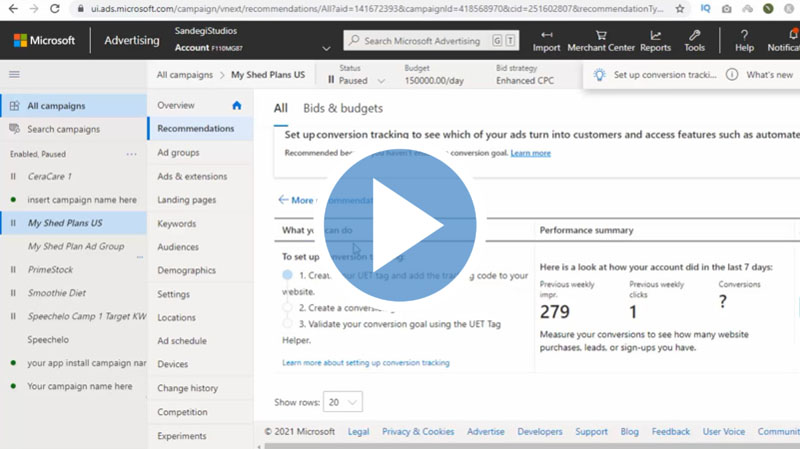Screen dimensions: 800x449
Task: Open Experiments section
Action: pos(182,436)
